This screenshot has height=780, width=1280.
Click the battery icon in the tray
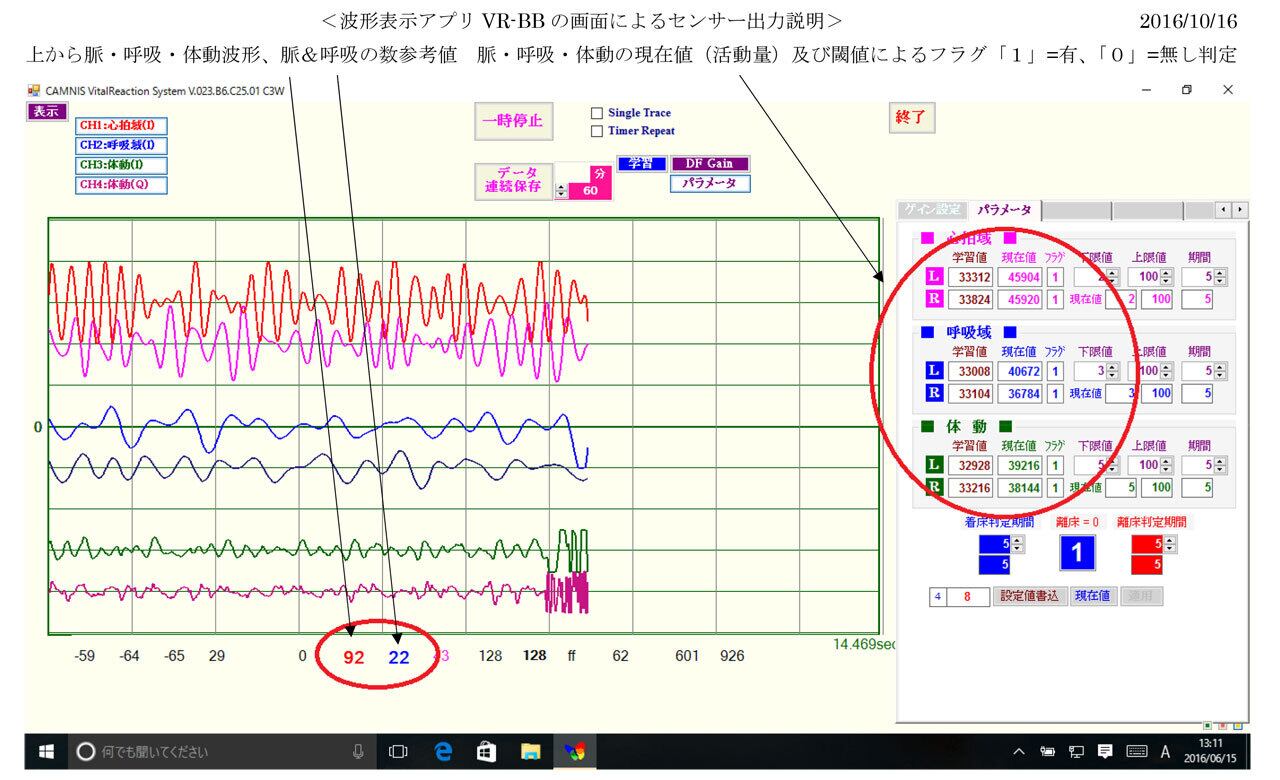[1048, 752]
